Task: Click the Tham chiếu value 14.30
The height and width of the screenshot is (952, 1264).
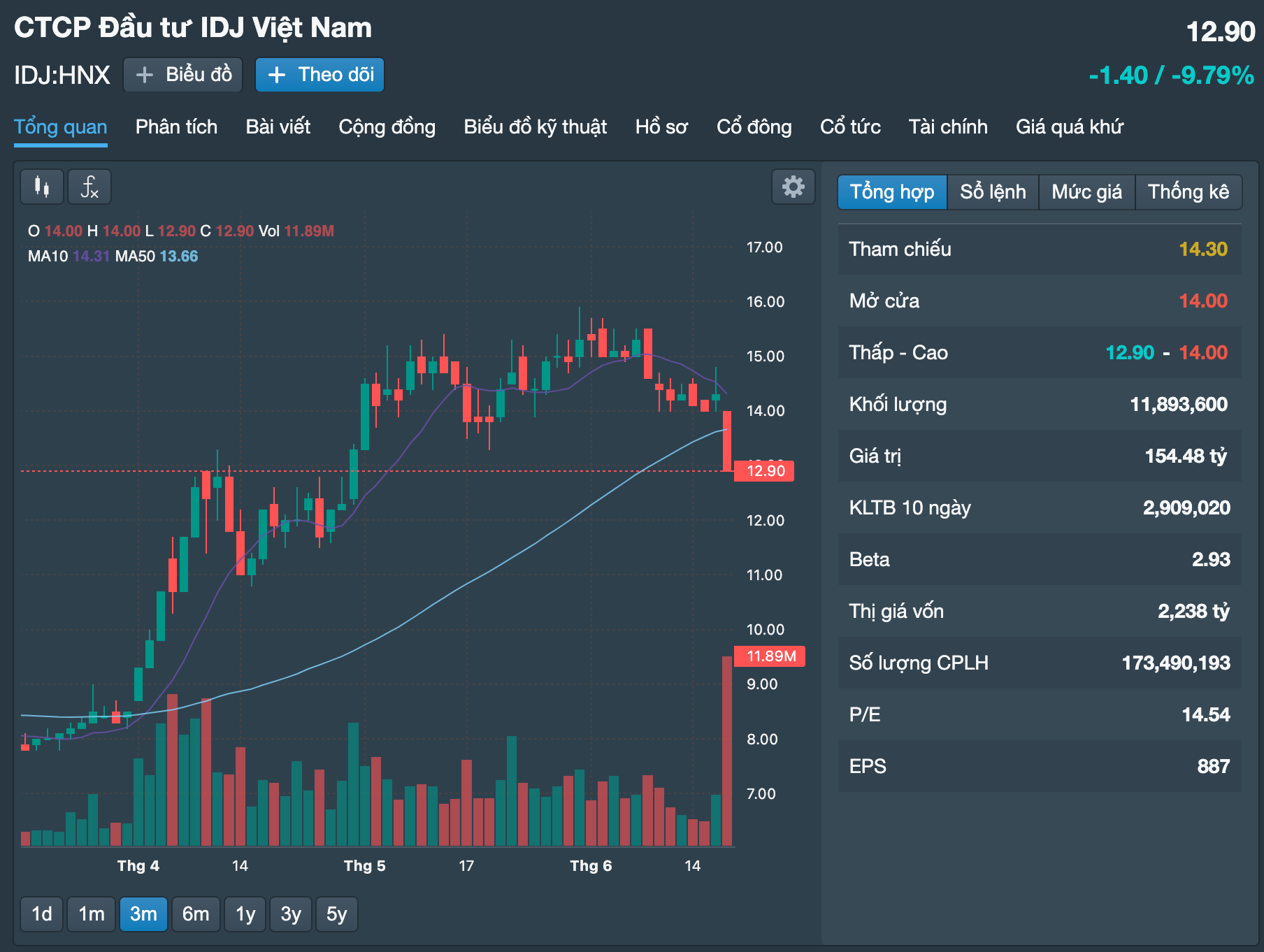Action: [x=1203, y=250]
